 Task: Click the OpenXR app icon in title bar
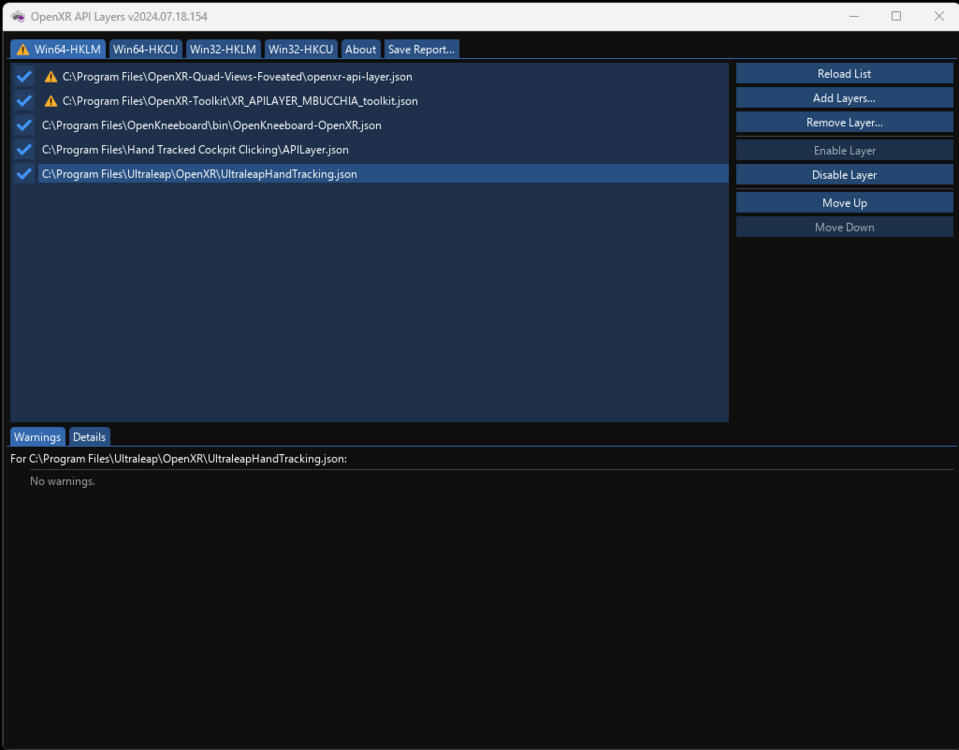18,17
